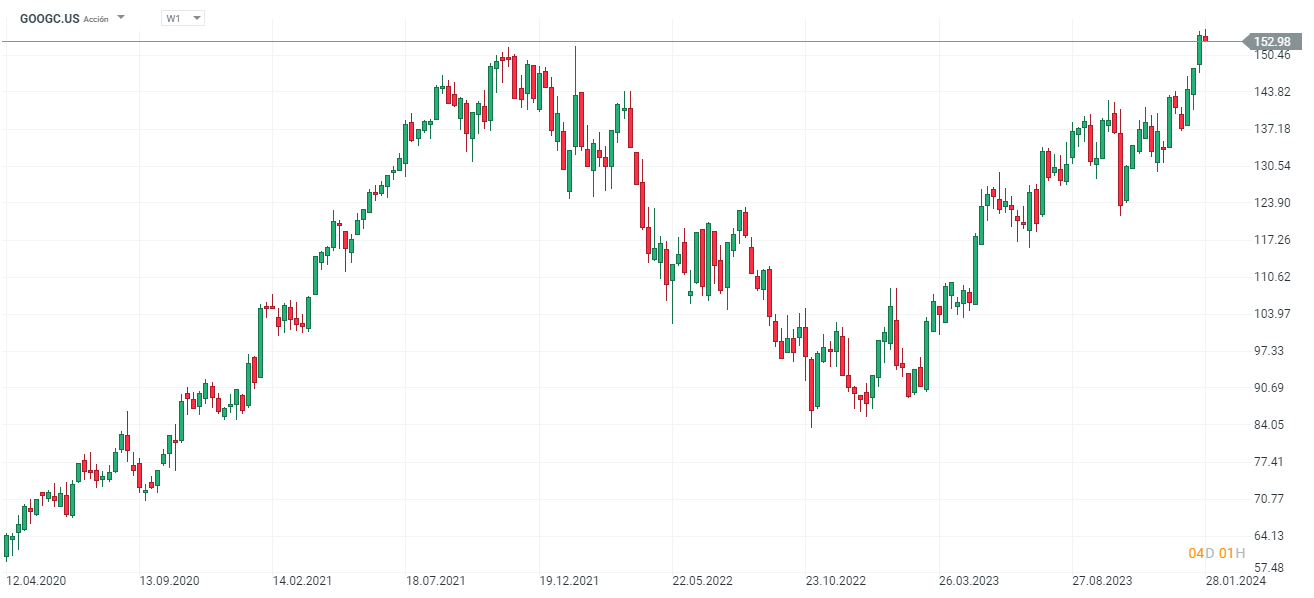The width and height of the screenshot is (1314, 598).
Task: Open the GOOGC.US symbol dropdown arrow
Action: tap(121, 18)
